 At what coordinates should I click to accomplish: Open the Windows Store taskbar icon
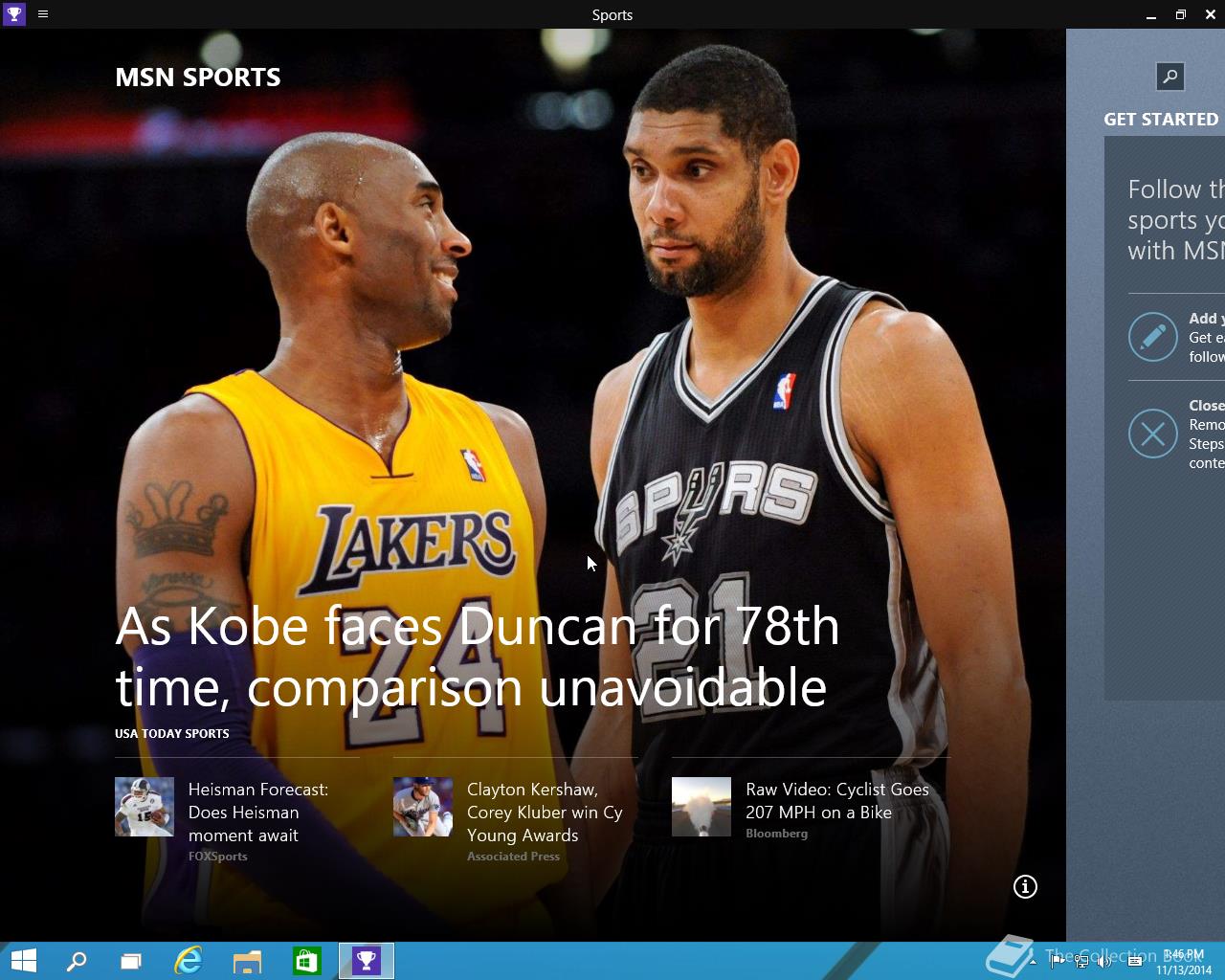coord(306,961)
